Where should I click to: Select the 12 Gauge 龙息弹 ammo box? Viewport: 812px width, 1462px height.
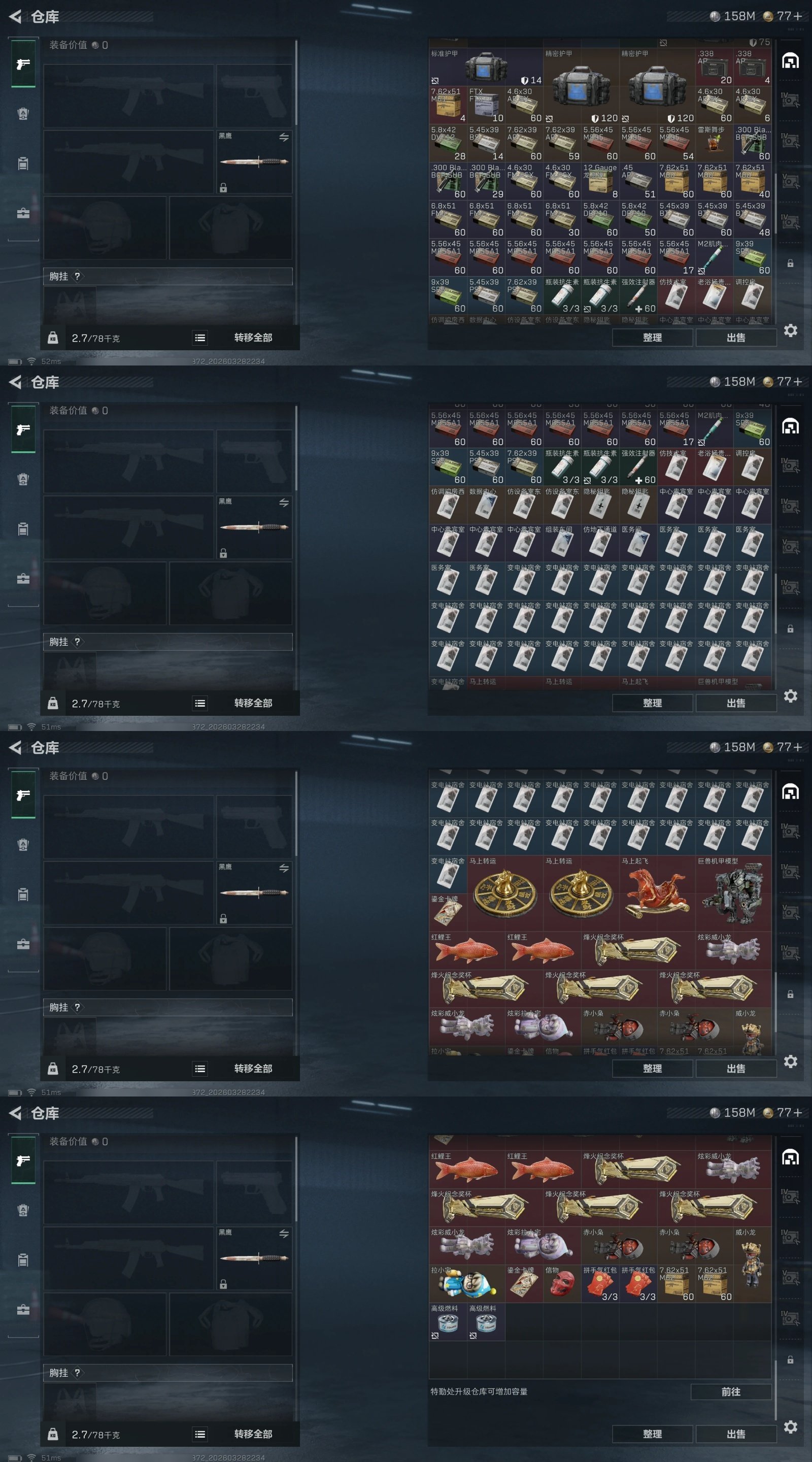(x=600, y=181)
